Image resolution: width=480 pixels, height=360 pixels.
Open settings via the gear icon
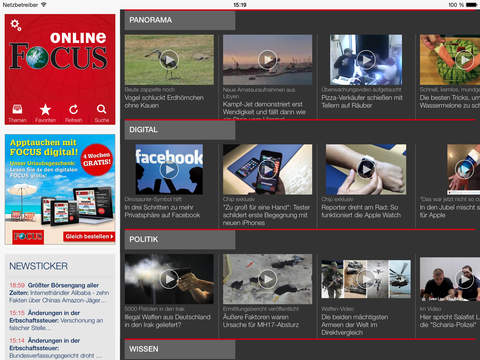pyautogui.click(x=16, y=25)
